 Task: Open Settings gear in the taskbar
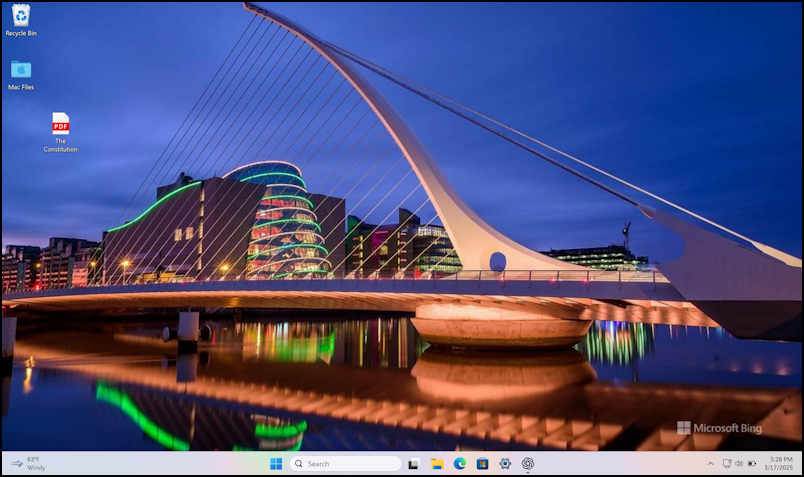point(505,464)
